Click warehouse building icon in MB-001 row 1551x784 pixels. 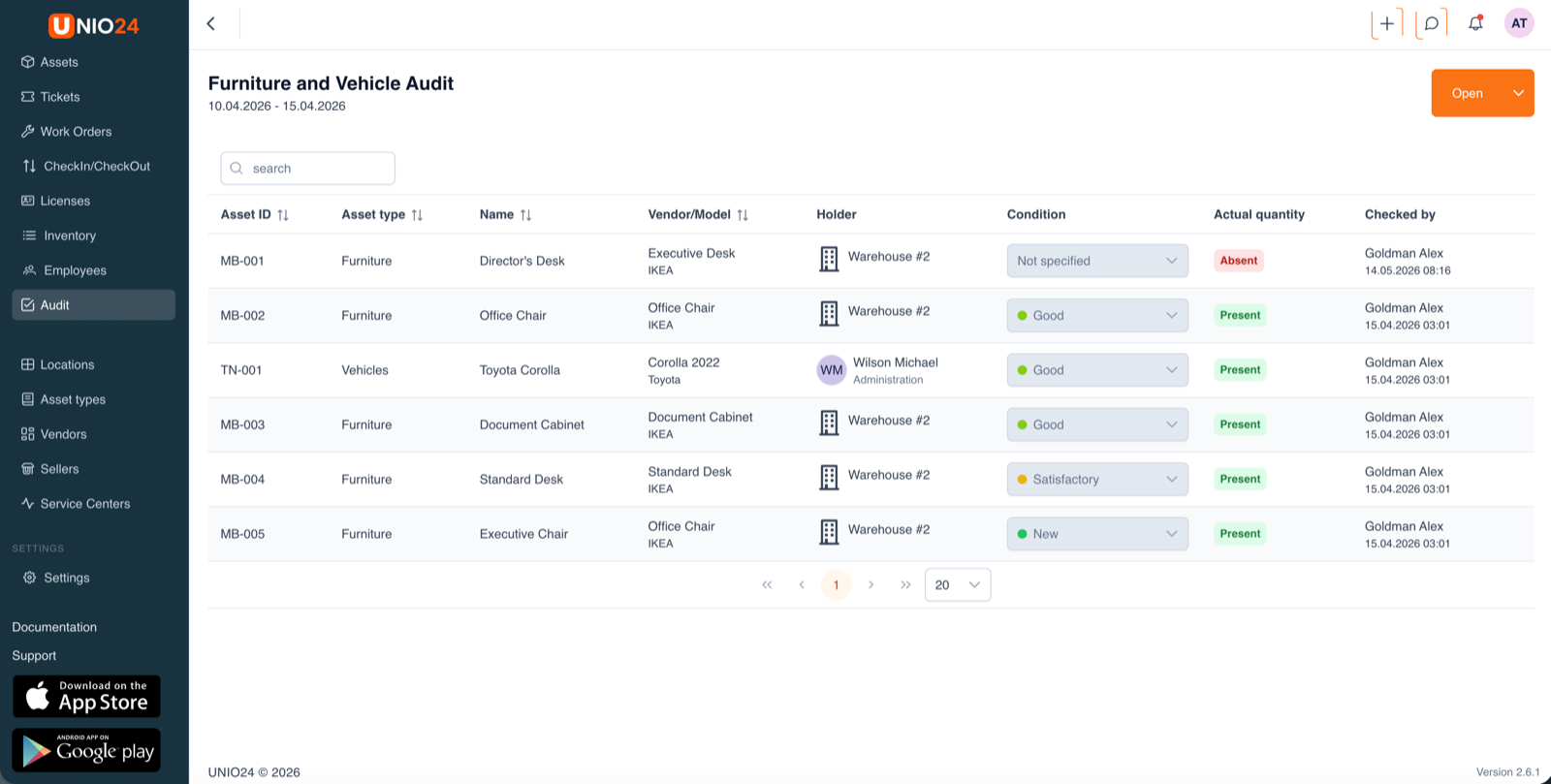pyautogui.click(x=829, y=259)
